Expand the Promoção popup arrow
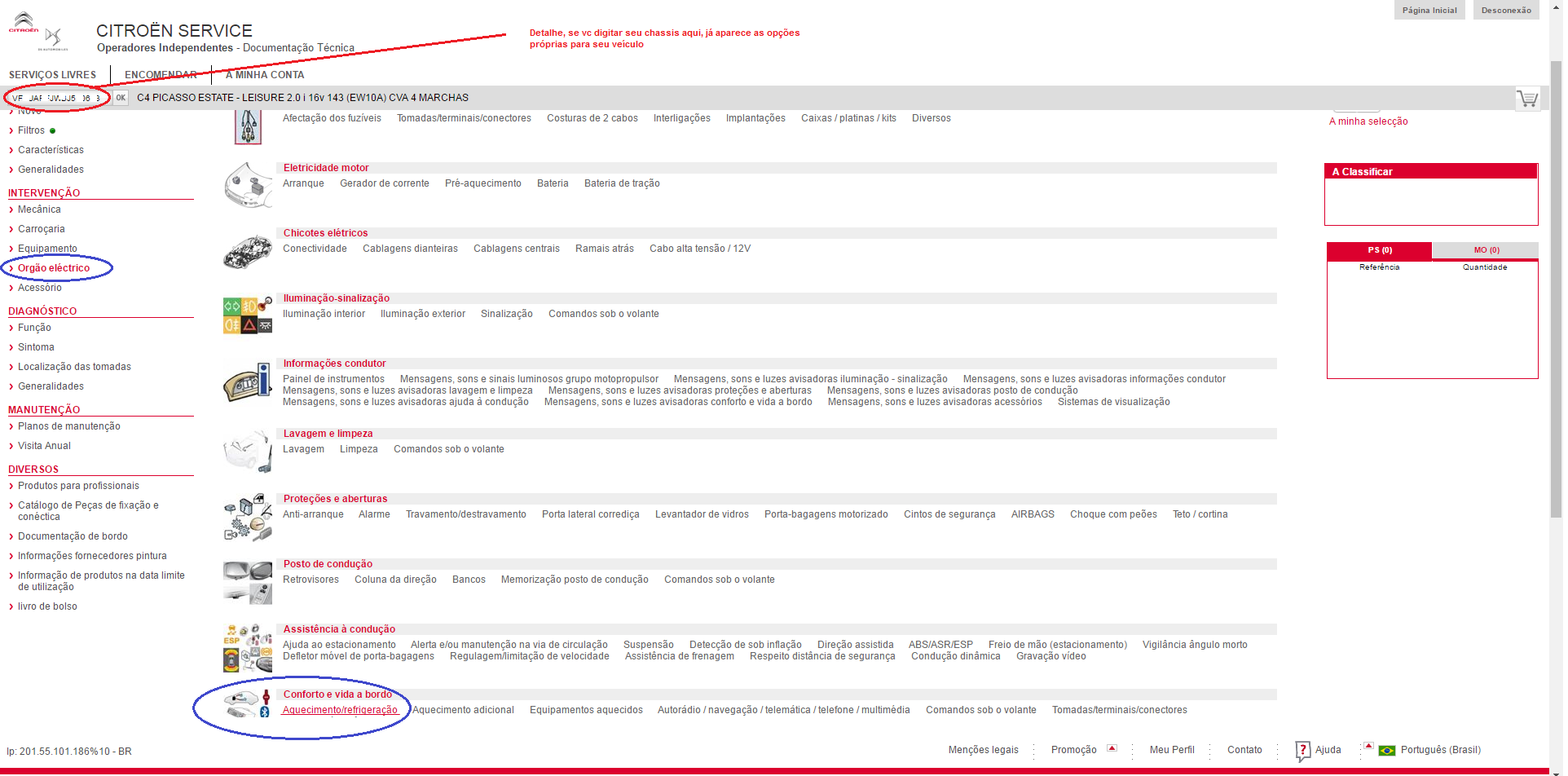The height and width of the screenshot is (776, 1568). tap(1112, 747)
